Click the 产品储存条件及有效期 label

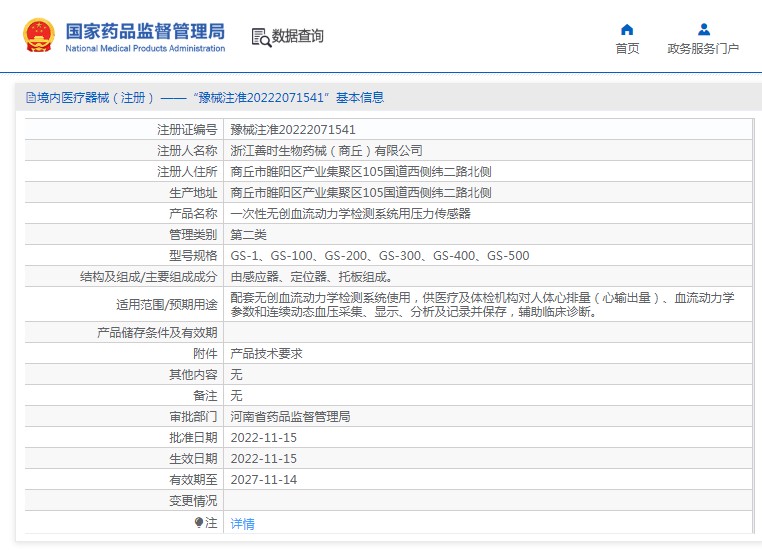pyautogui.click(x=157, y=333)
